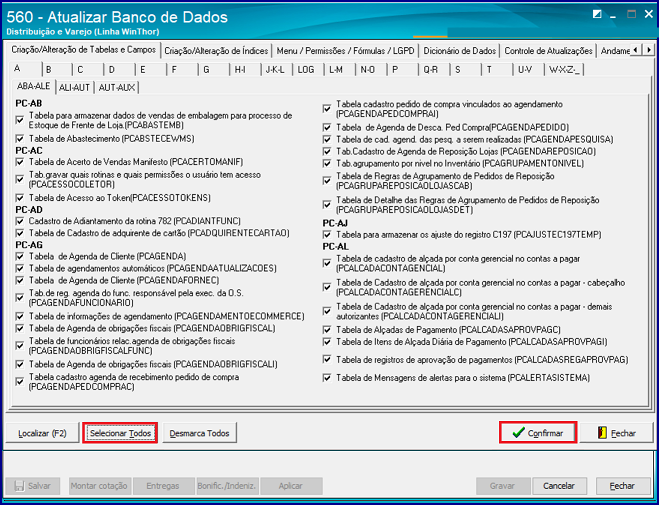Click the Cancelar button

pos(559,486)
